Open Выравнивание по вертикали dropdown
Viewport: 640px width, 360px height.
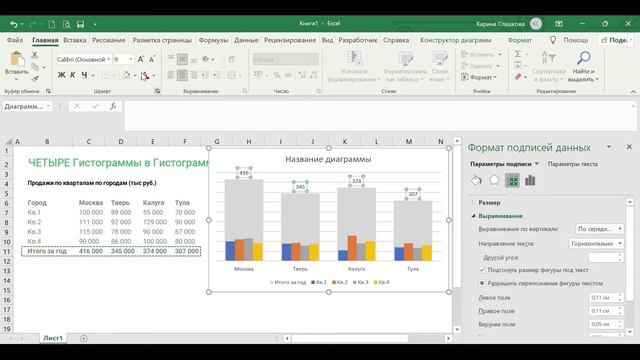pyautogui.click(x=600, y=229)
